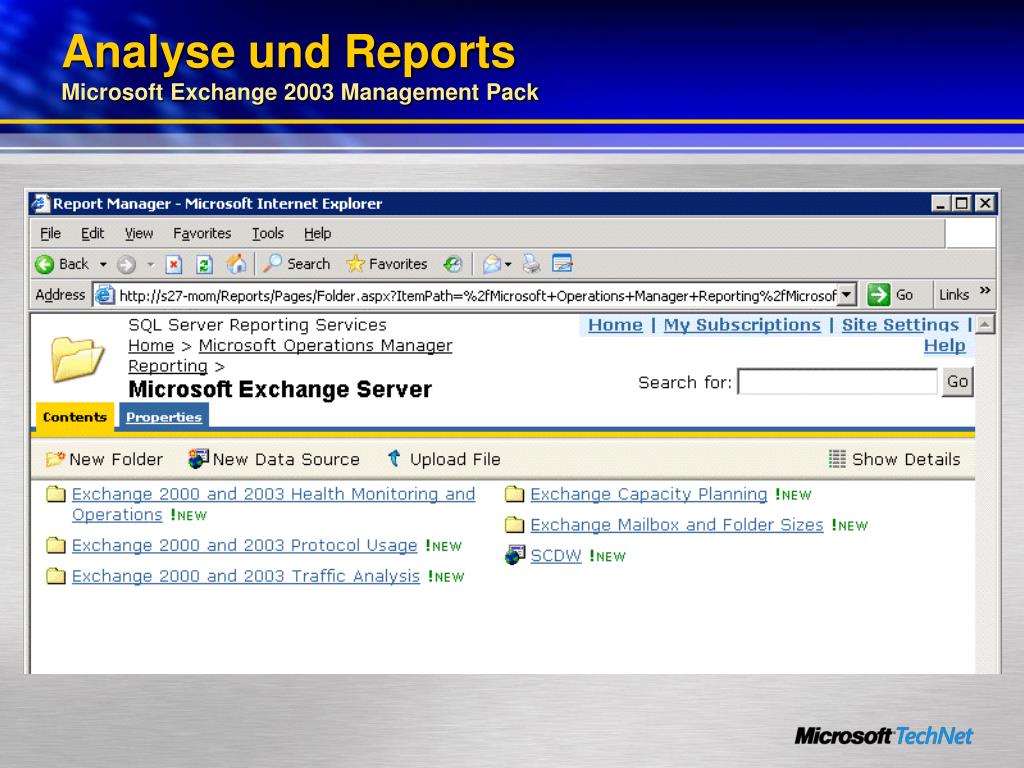Screen dimensions: 1024x768
Task: Click the Stop loading icon
Action: pyautogui.click(x=173, y=264)
